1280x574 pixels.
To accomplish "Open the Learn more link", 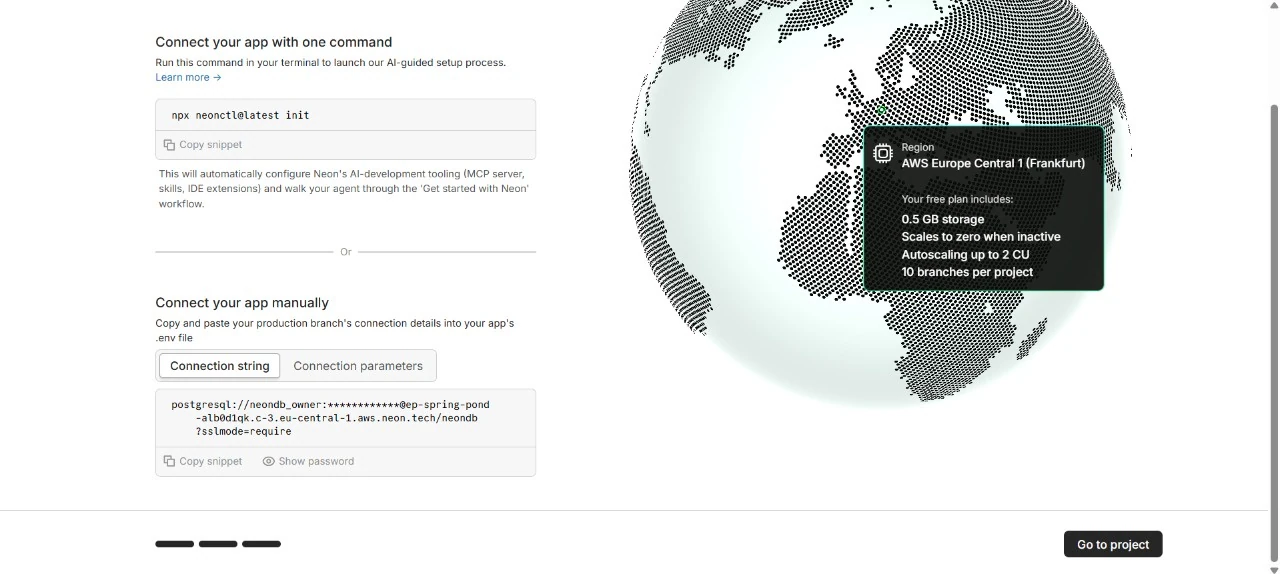I will coord(188,77).
